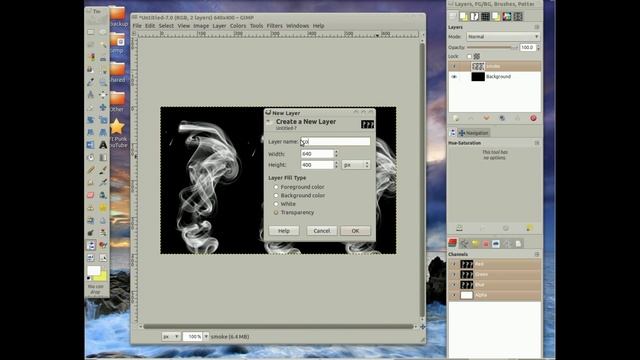
Task: Select the Ellipse Select tool
Action: [103, 32]
